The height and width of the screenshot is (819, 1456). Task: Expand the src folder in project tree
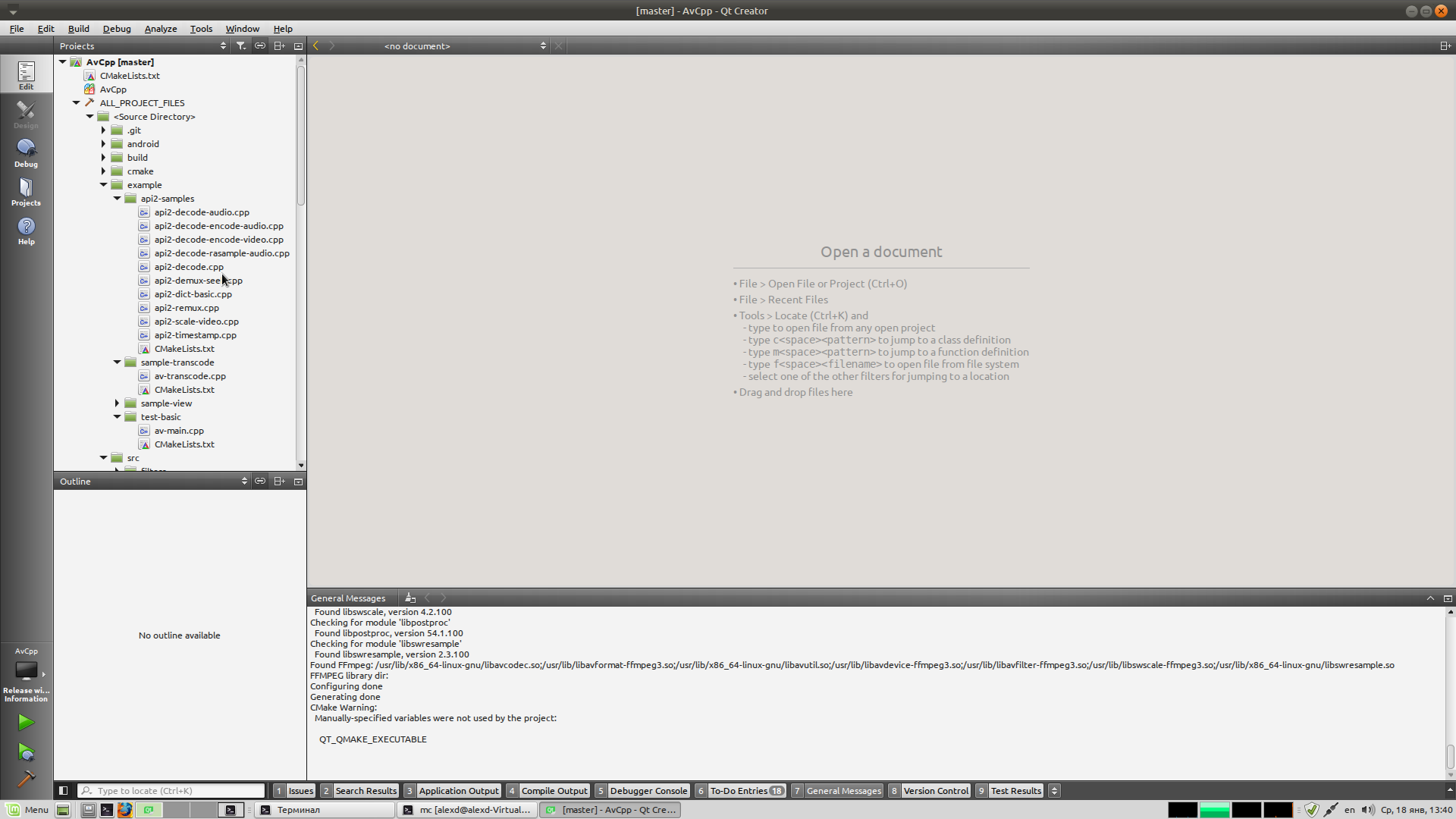pos(104,457)
